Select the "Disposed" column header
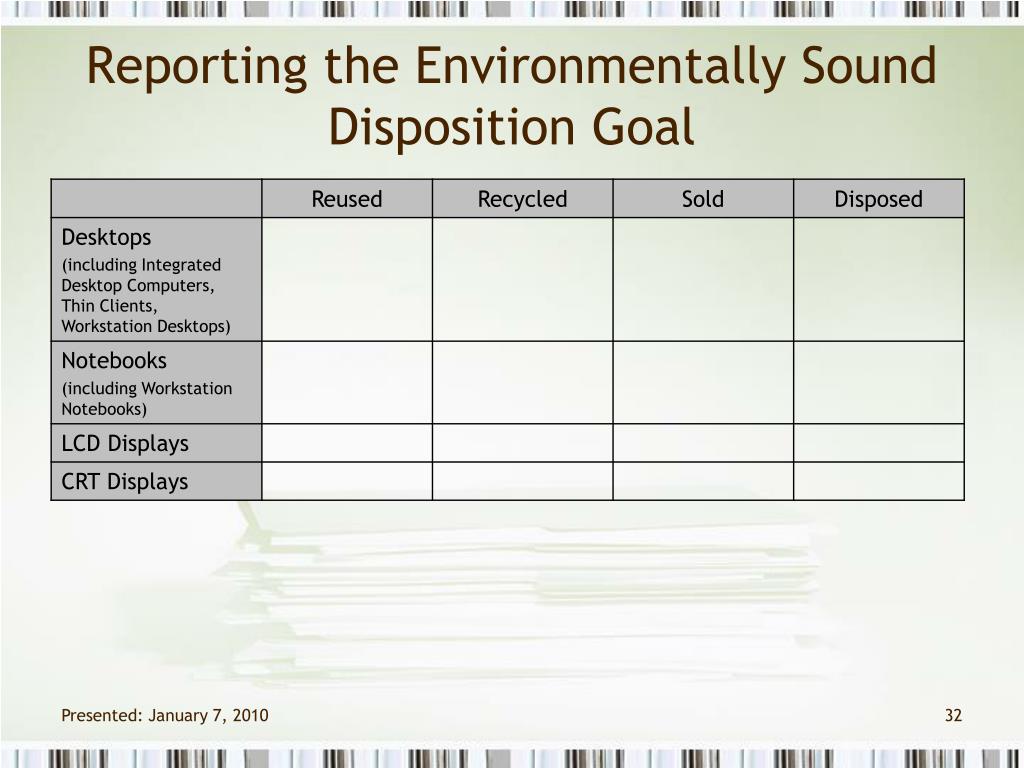This screenshot has height=768, width=1024. [x=878, y=199]
